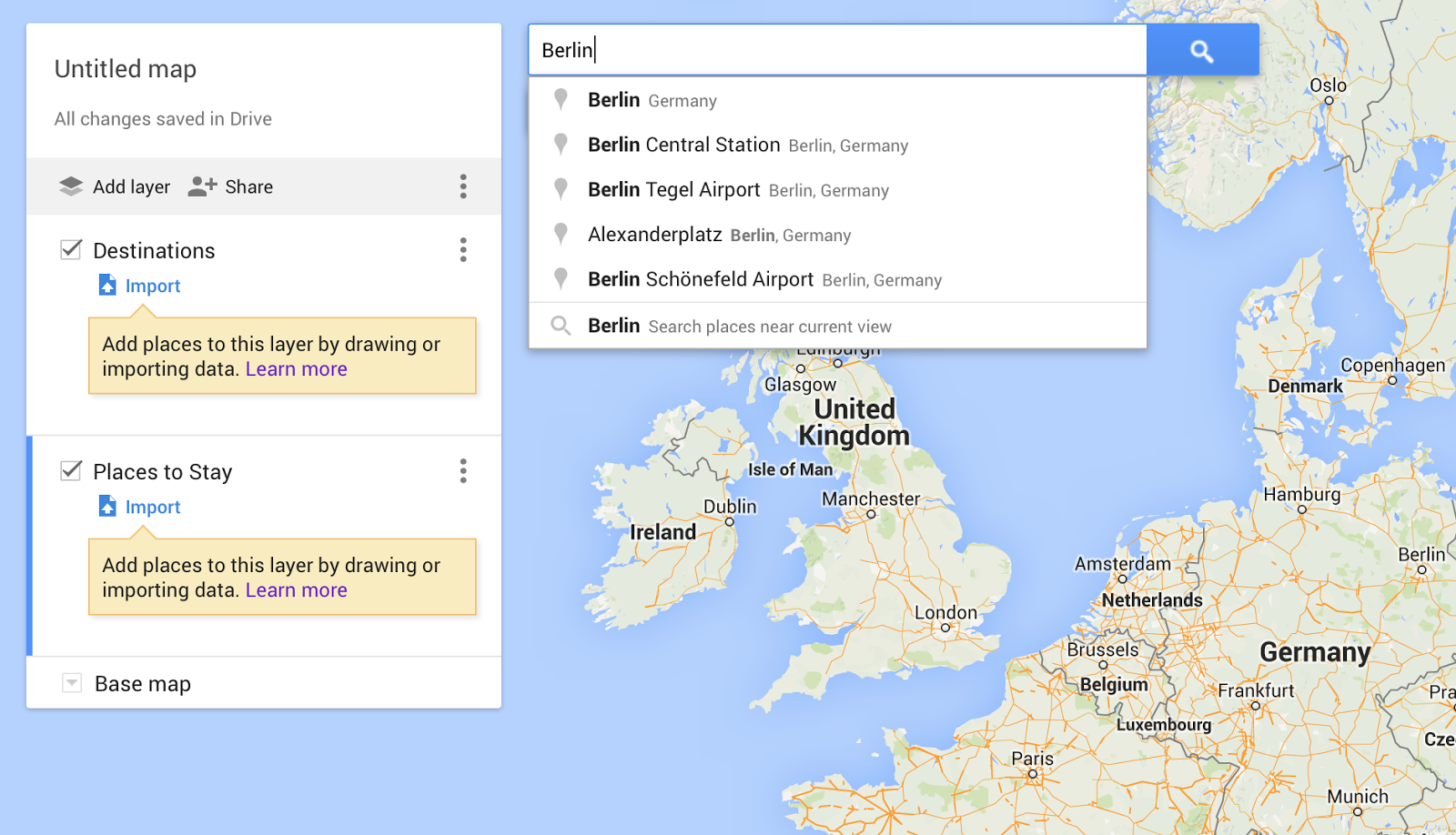Click the Denmark label on the map
Image resolution: width=1456 pixels, height=835 pixels.
point(1306,386)
